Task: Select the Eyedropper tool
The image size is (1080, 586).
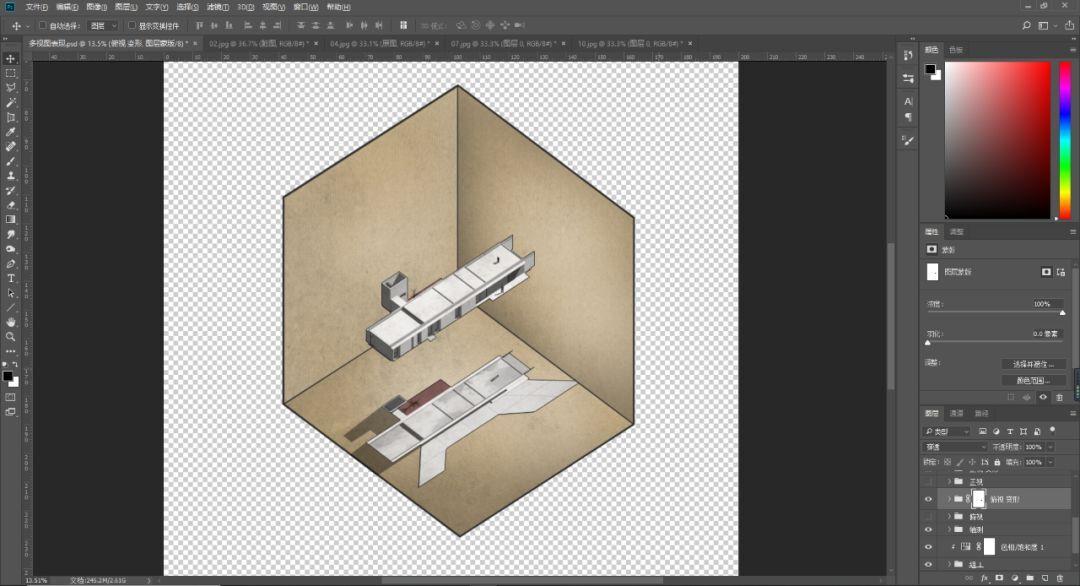Action: [10, 132]
